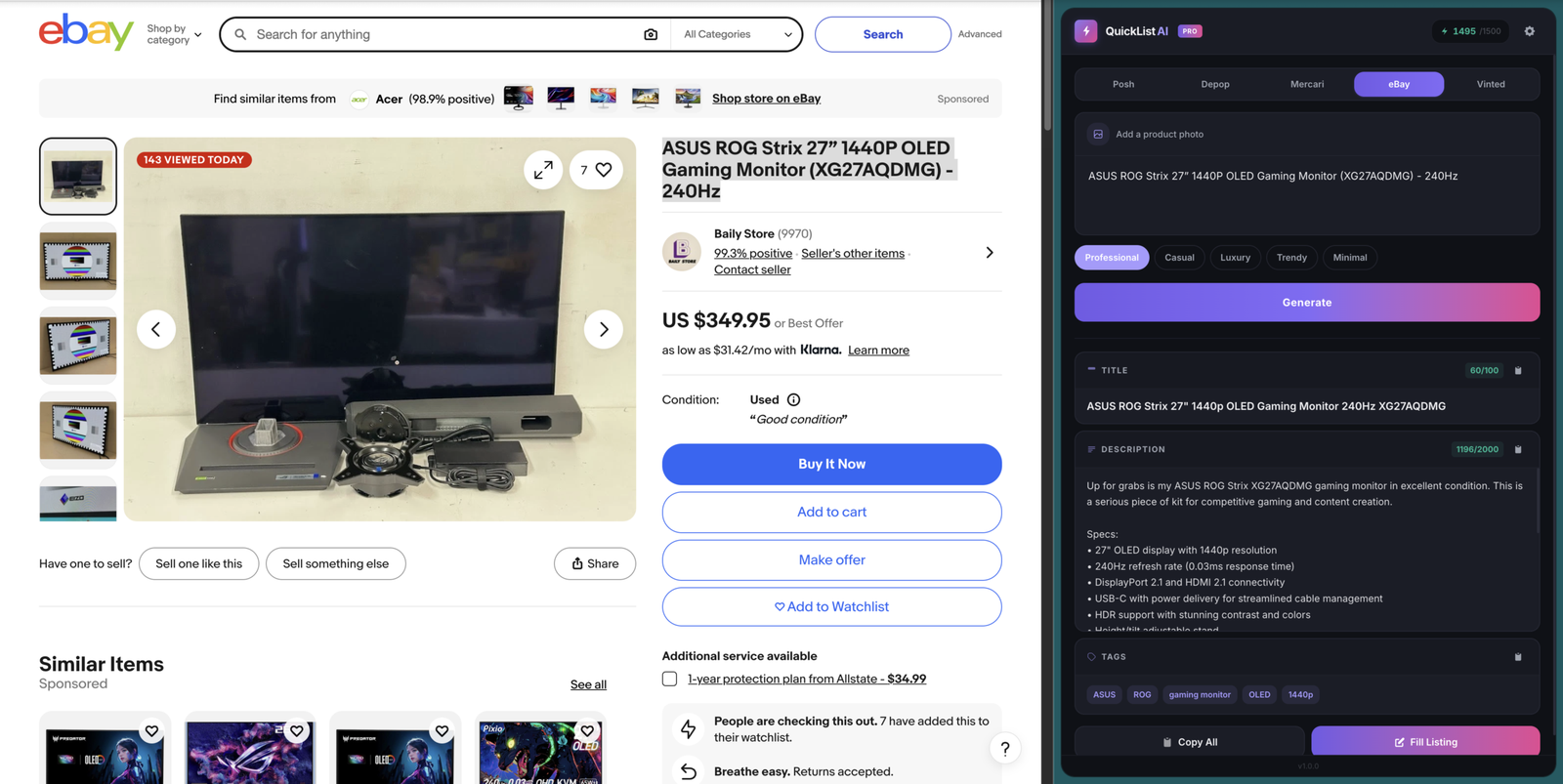
Task: Click Sell one like this
Action: click(198, 563)
